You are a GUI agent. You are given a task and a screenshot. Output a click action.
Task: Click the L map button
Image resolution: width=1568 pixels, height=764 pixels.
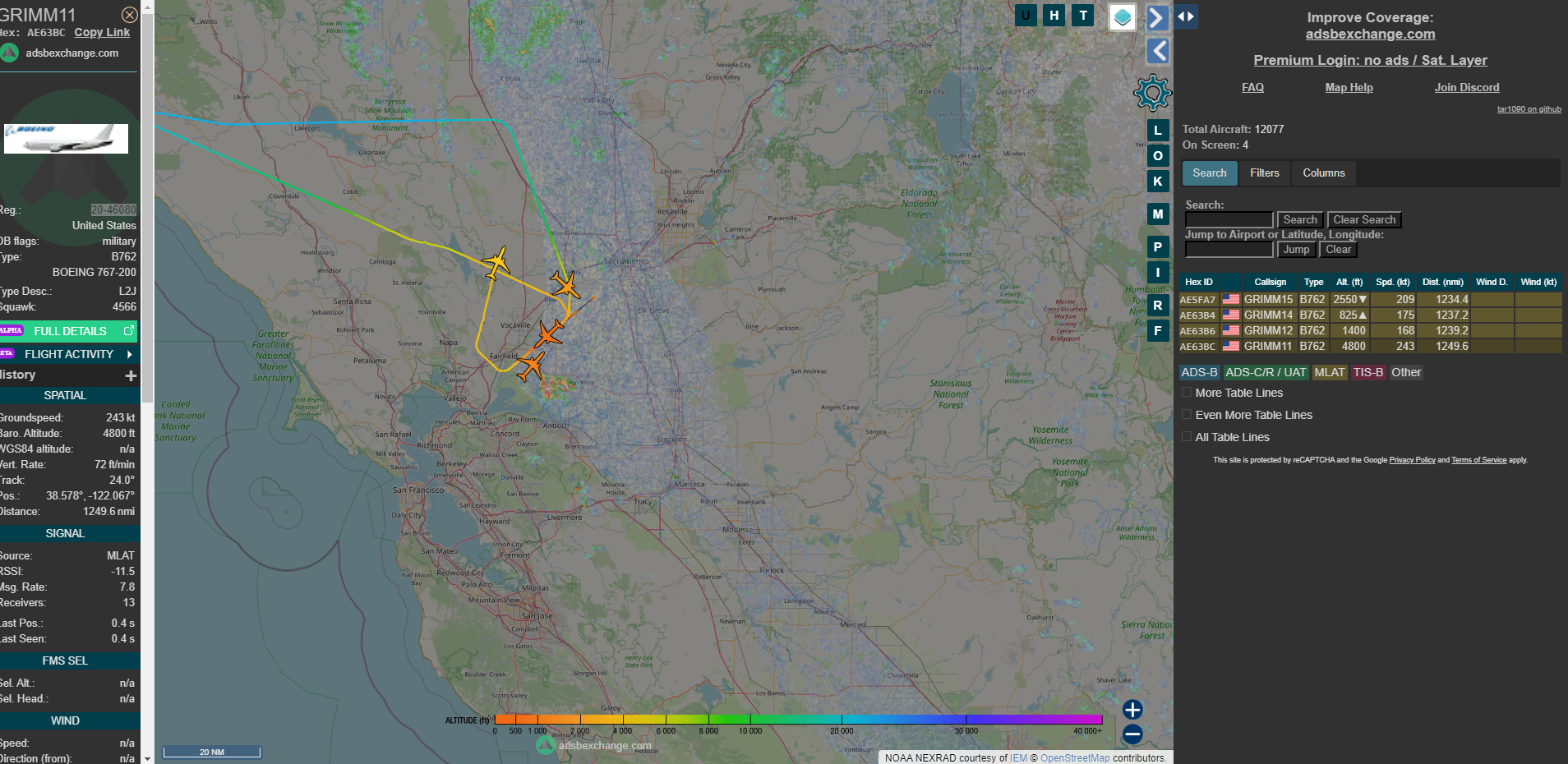pos(1158,130)
